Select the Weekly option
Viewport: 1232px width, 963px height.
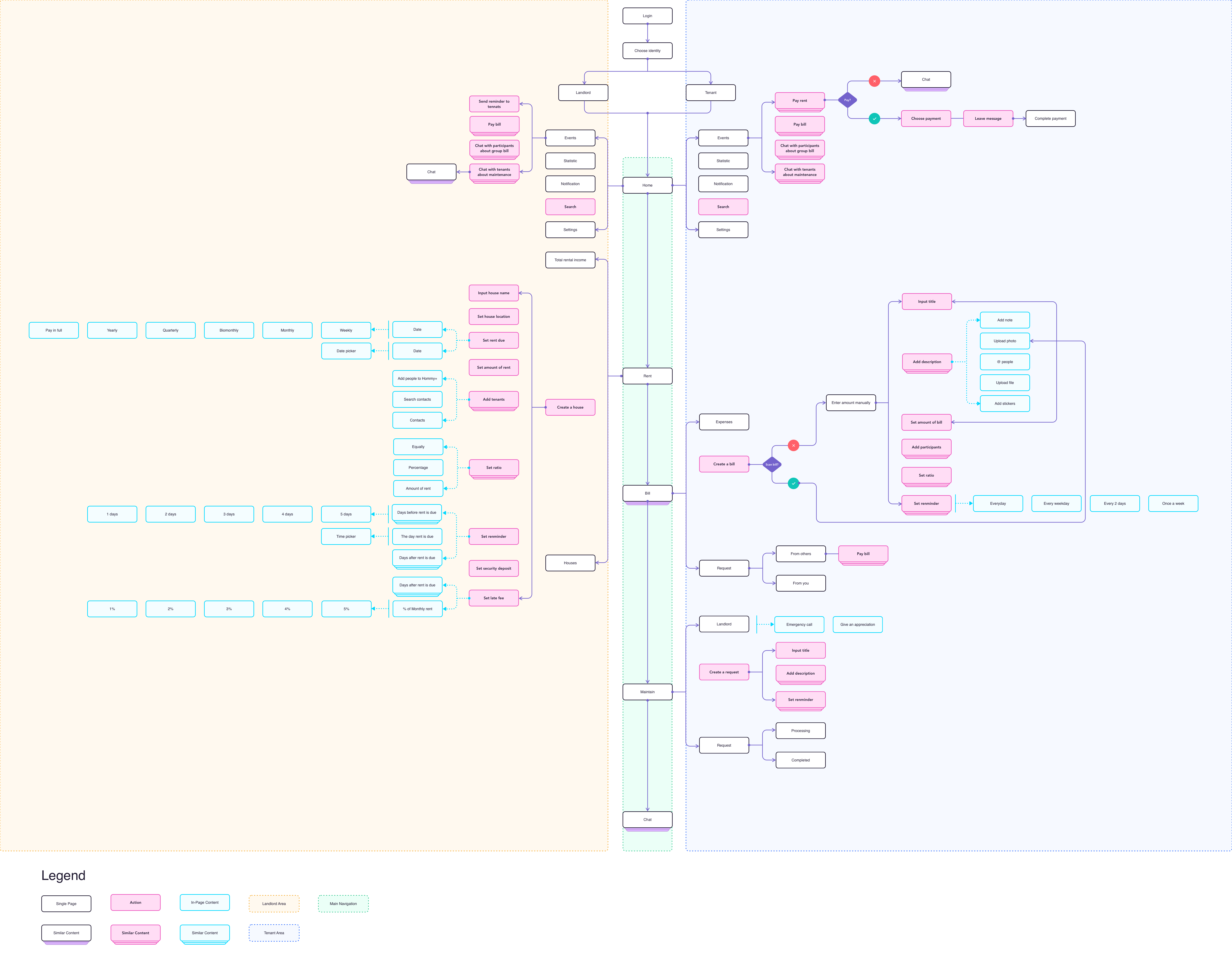(x=346, y=330)
